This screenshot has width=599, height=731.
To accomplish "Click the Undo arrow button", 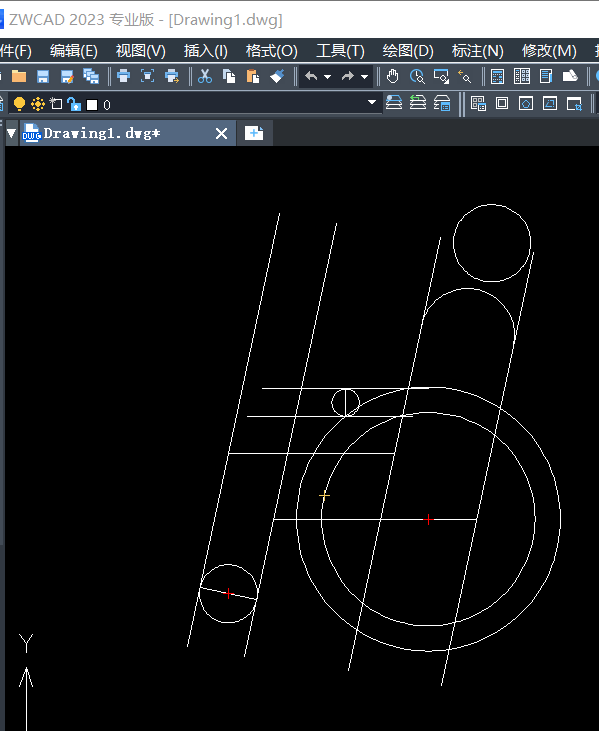I will coord(311,76).
